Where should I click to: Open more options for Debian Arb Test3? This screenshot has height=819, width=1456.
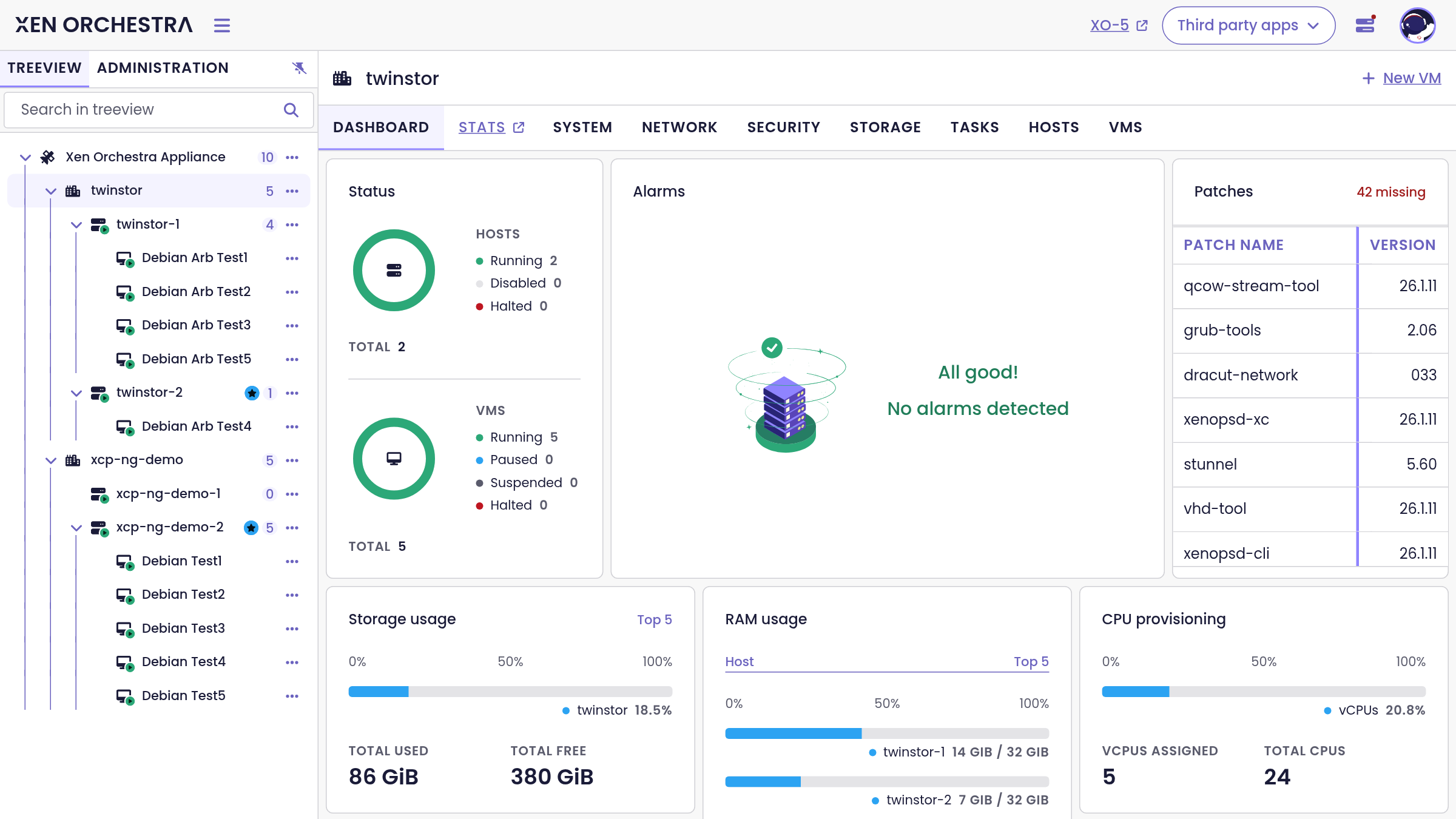292,326
